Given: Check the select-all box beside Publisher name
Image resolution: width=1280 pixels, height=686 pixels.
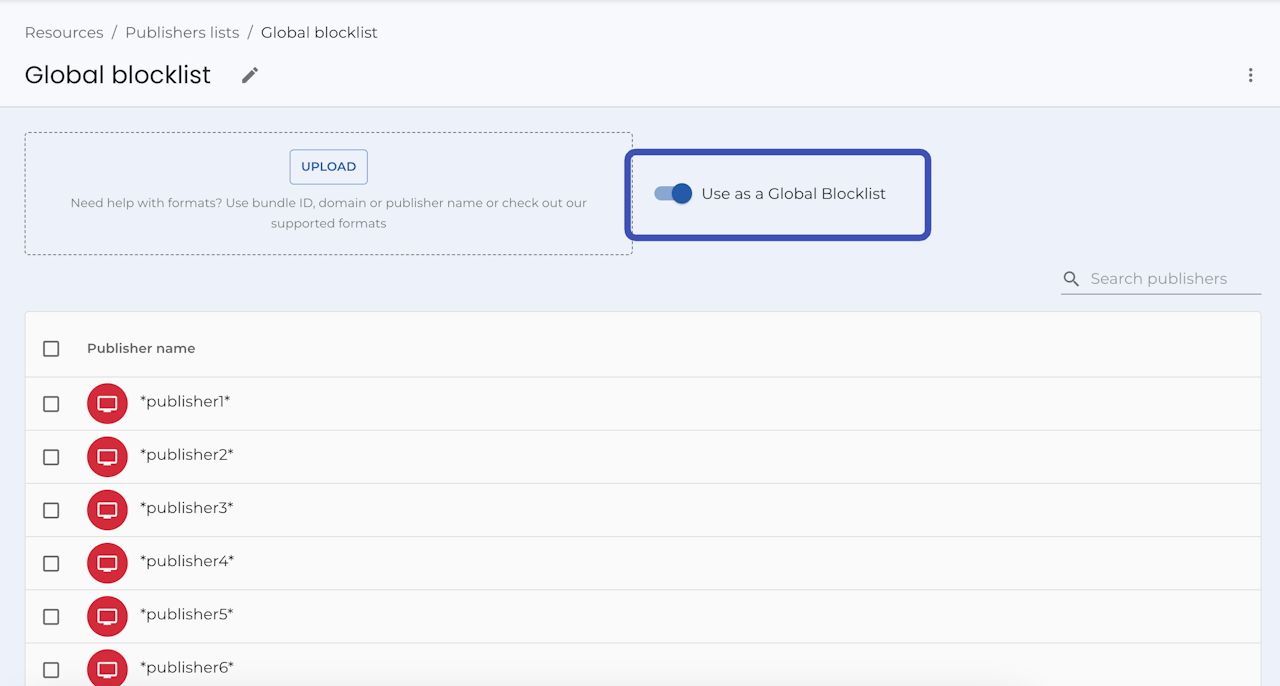Looking at the screenshot, I should coord(51,349).
